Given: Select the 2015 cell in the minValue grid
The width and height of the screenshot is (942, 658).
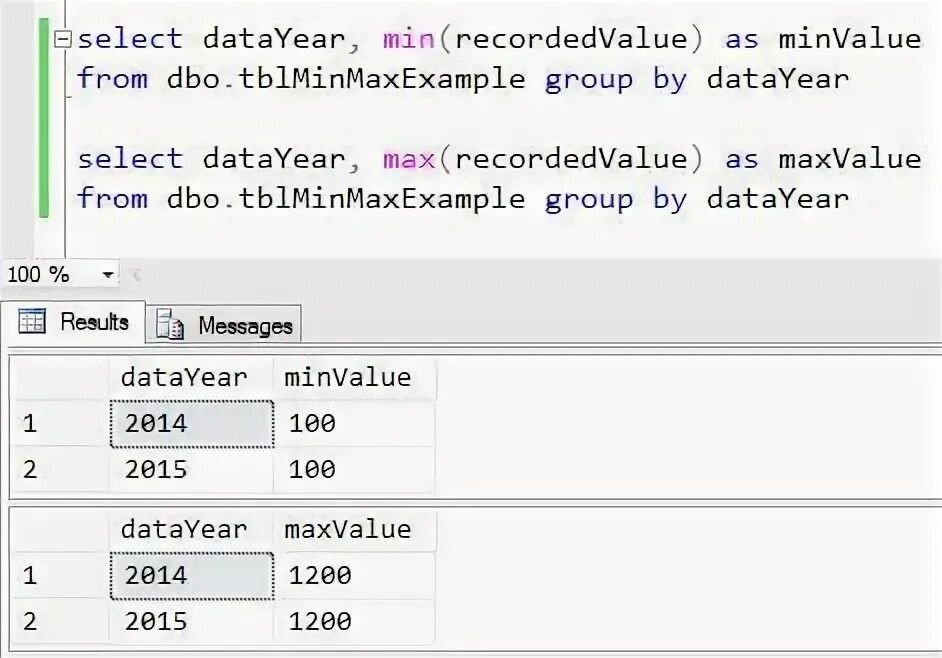Looking at the screenshot, I should [x=190, y=469].
